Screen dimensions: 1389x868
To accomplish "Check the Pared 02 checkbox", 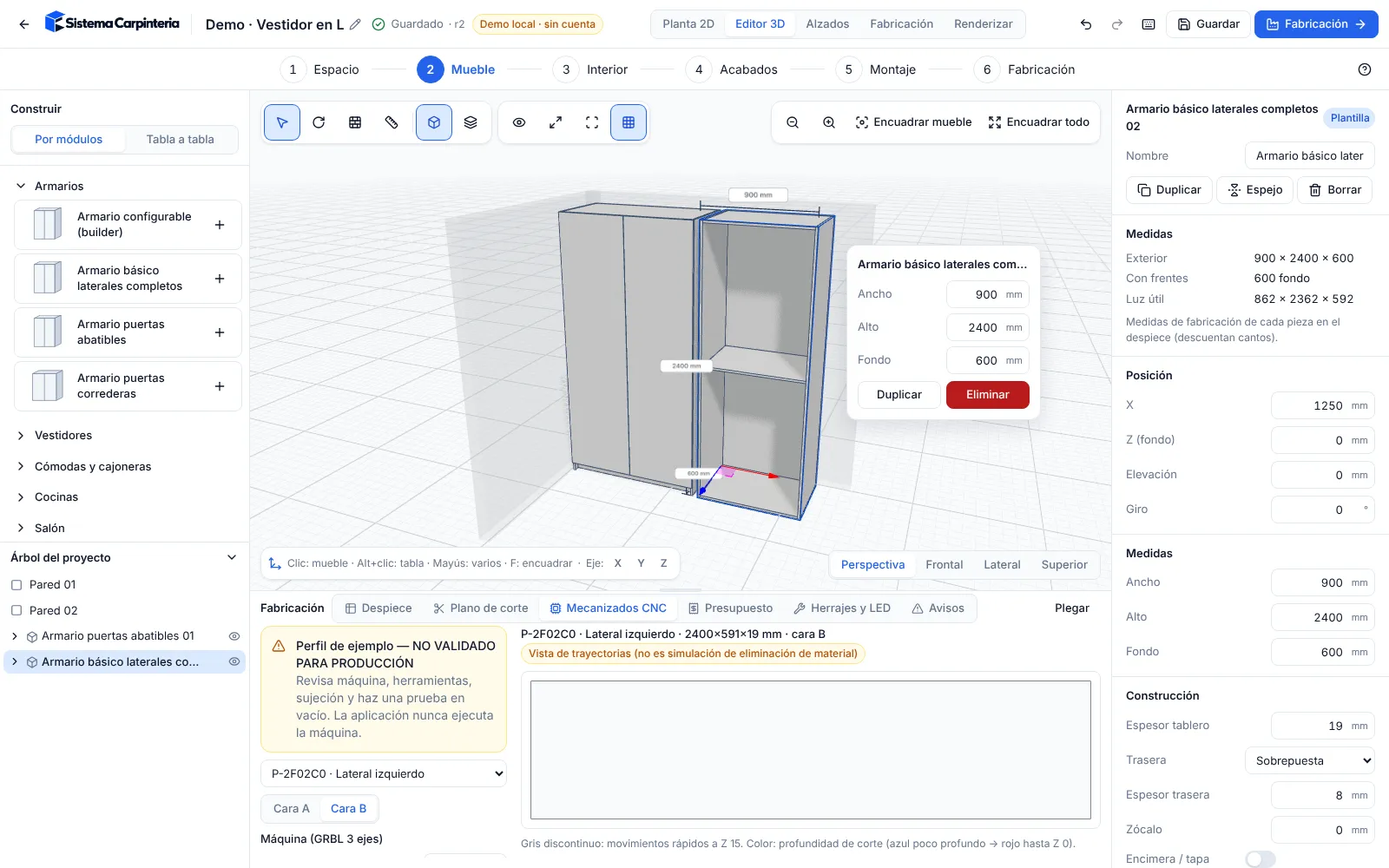I will tap(16, 611).
